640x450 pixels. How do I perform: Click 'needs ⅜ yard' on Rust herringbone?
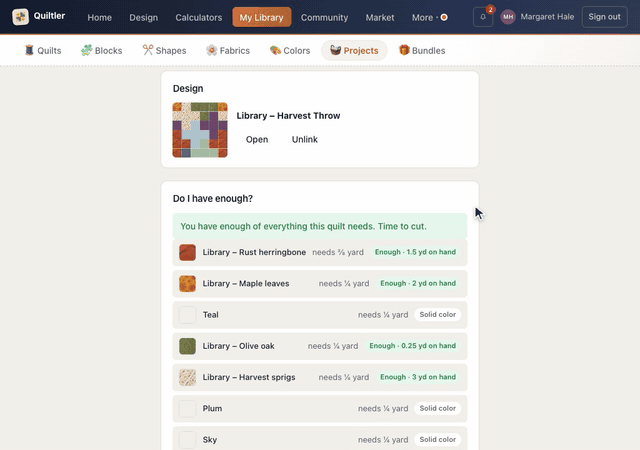pos(338,252)
